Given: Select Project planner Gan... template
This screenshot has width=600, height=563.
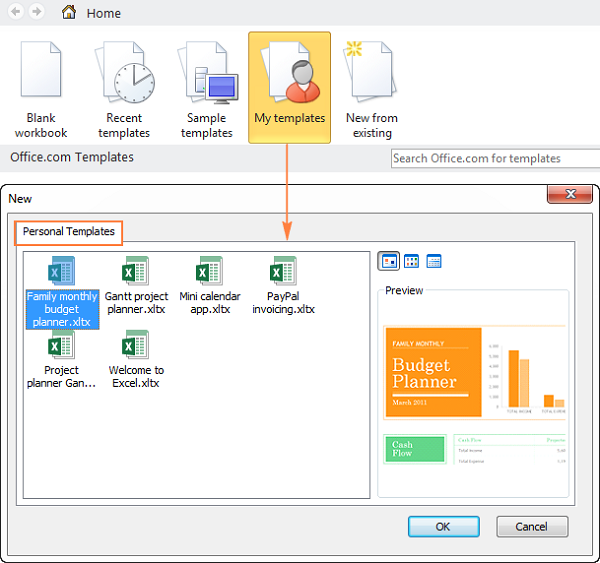Looking at the screenshot, I should click(62, 359).
